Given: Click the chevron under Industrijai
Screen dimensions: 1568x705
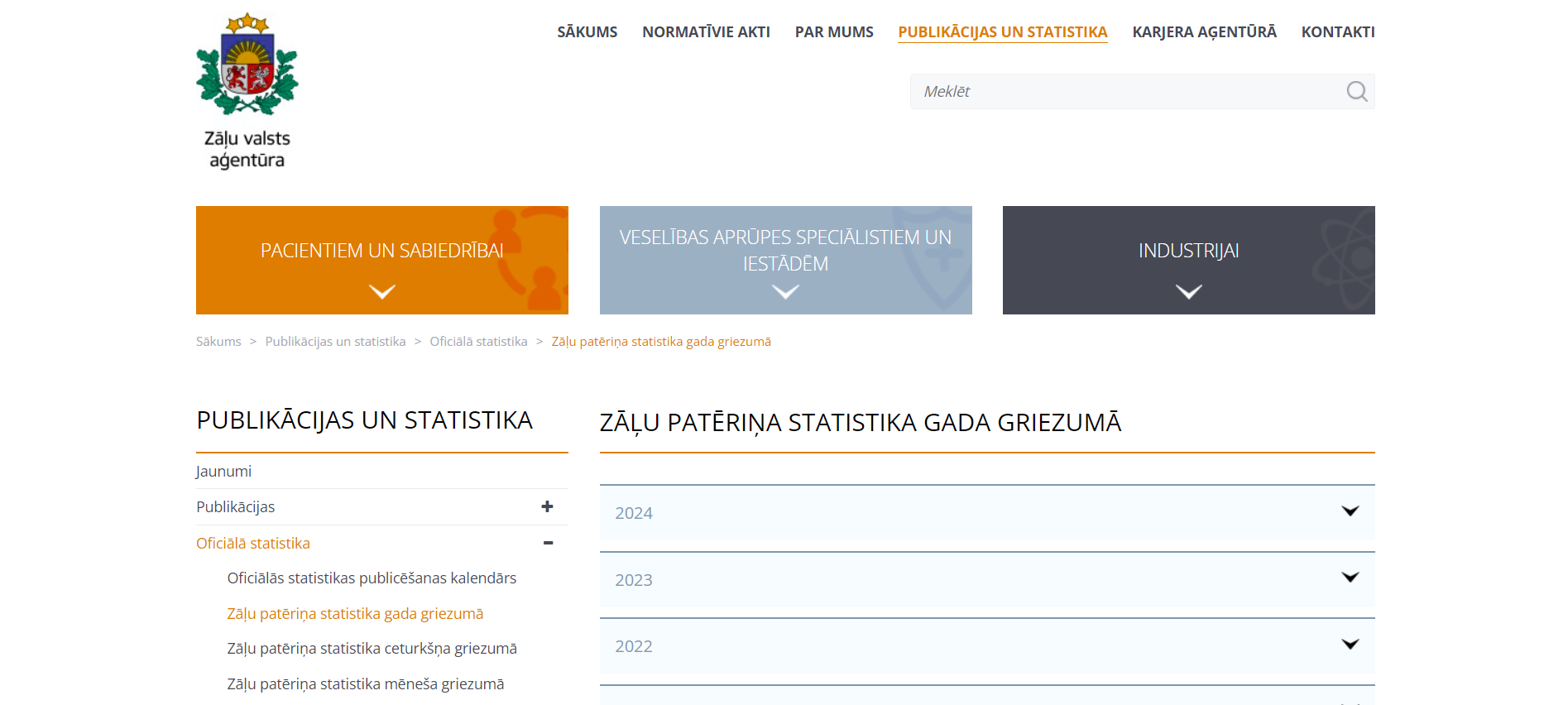Looking at the screenshot, I should 1188,291.
